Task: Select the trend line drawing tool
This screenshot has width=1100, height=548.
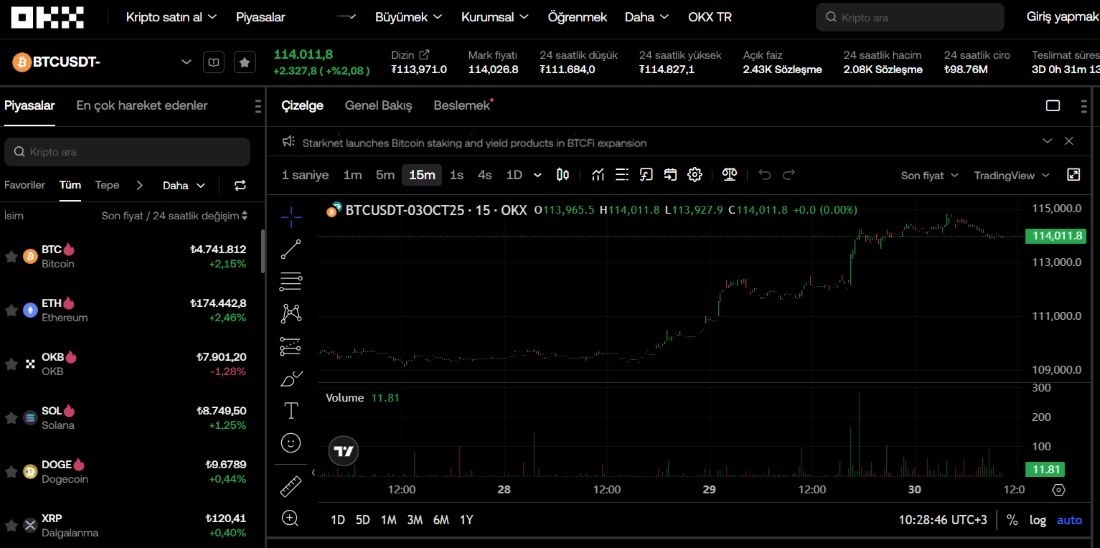Action: 291,249
